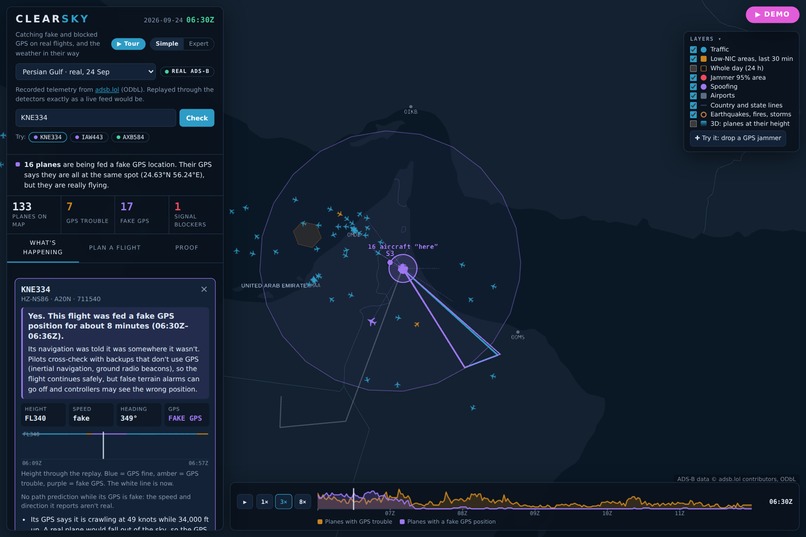Open the Proof tab

(x=187, y=248)
